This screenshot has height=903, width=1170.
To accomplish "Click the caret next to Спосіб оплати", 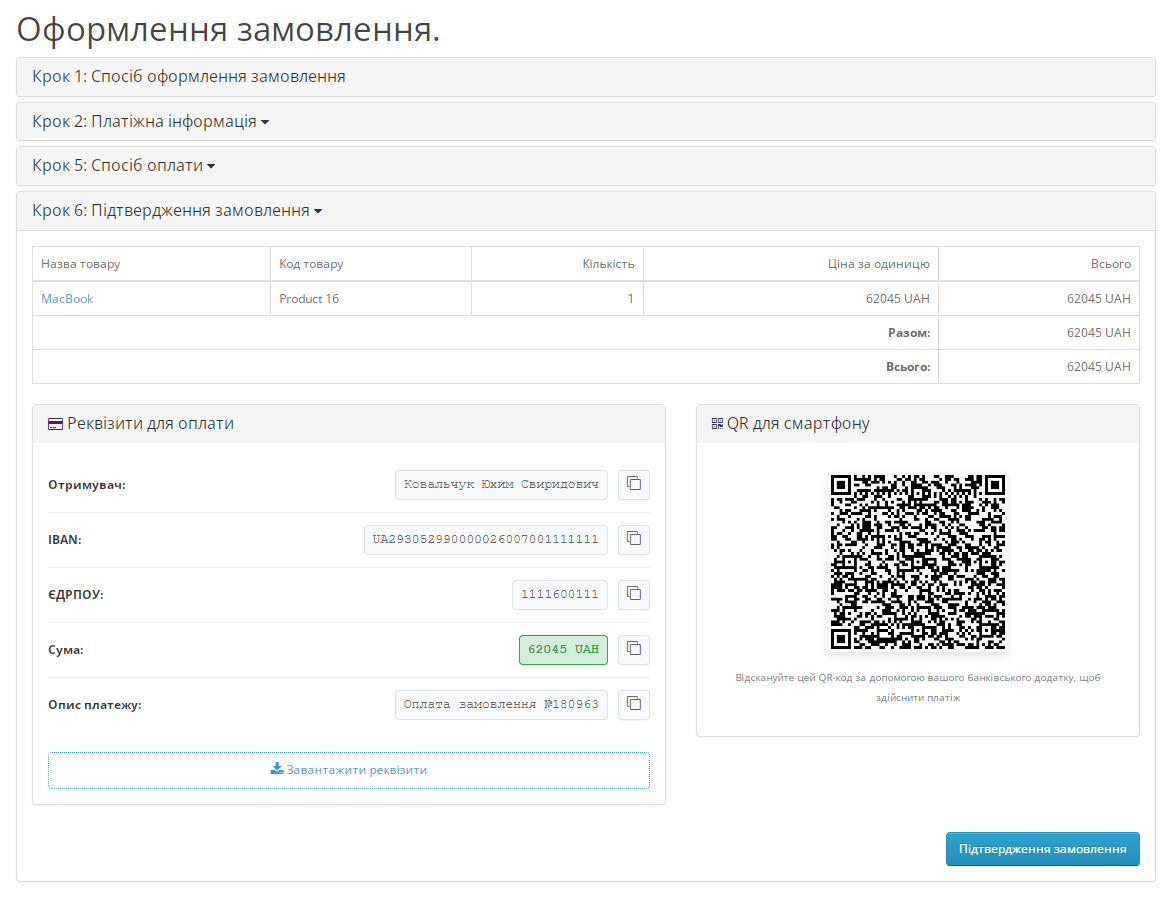I will coord(211,166).
